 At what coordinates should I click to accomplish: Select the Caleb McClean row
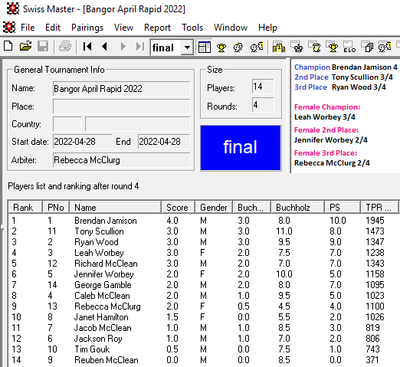pyautogui.click(x=203, y=296)
